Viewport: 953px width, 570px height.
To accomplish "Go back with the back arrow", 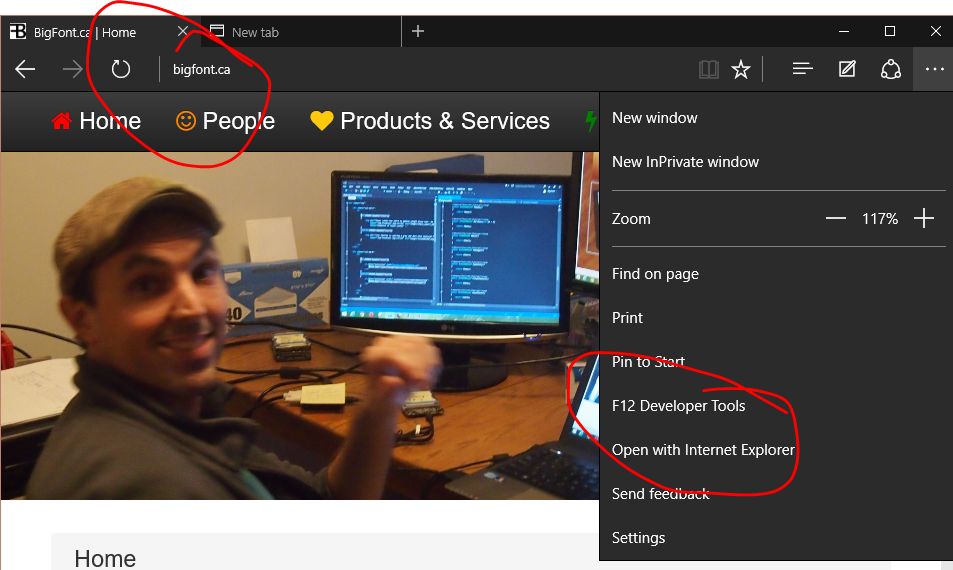I will (25, 69).
